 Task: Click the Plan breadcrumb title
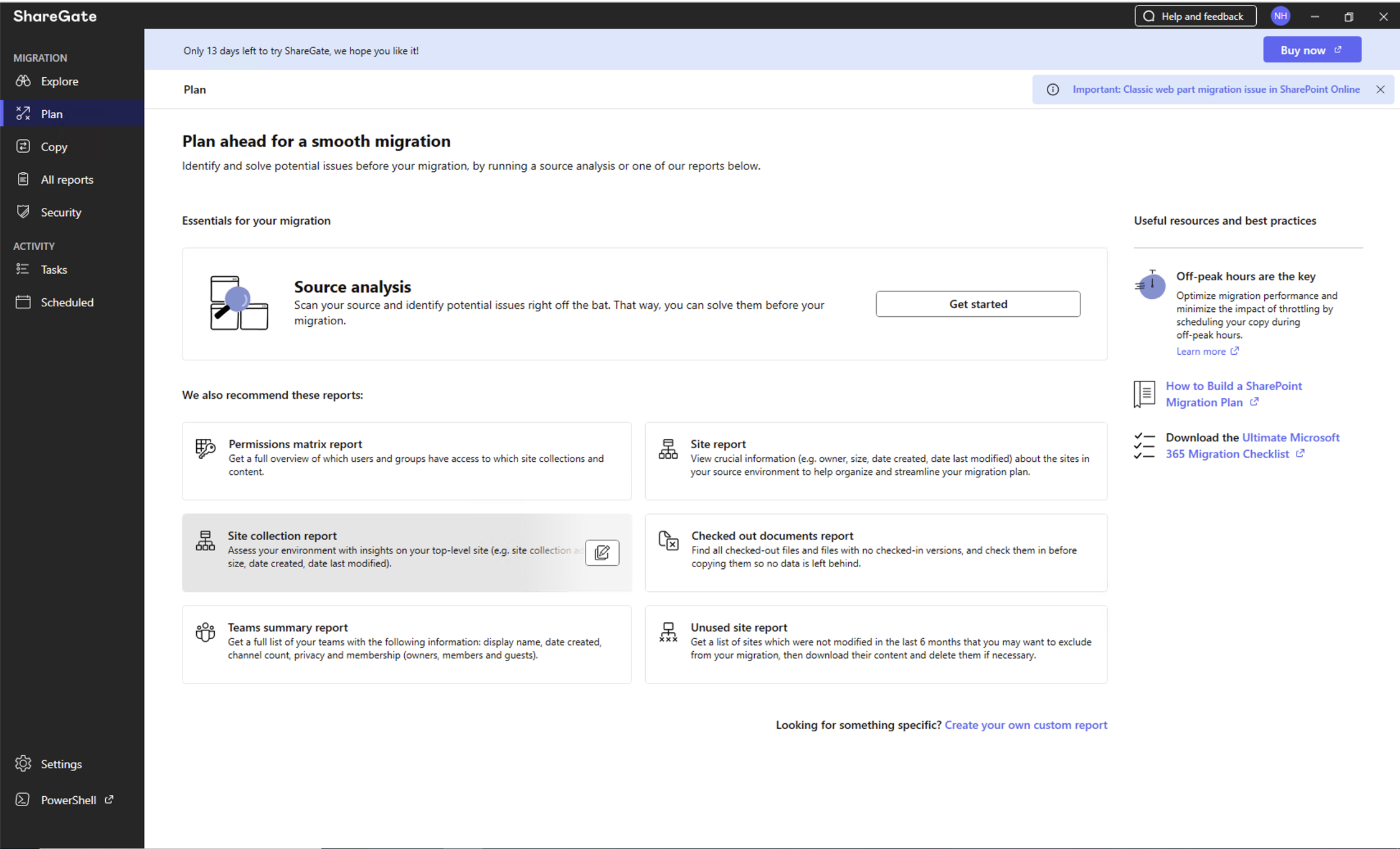coord(195,90)
